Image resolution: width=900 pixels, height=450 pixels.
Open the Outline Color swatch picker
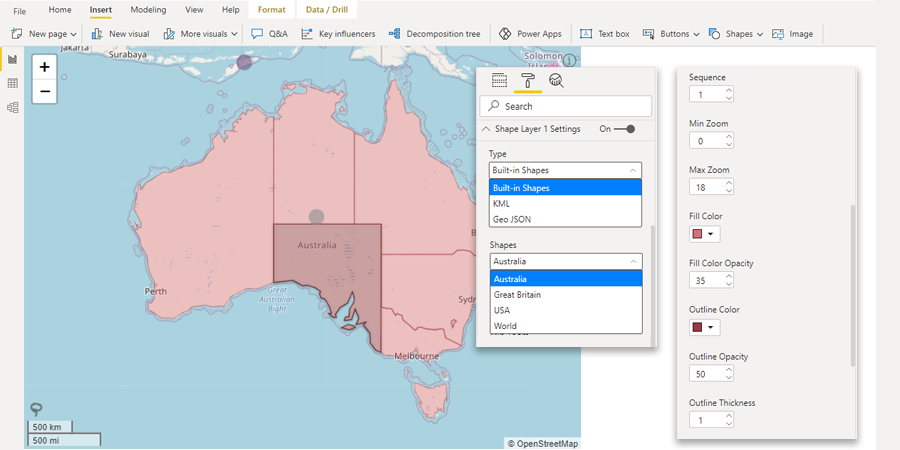pyautogui.click(x=704, y=327)
